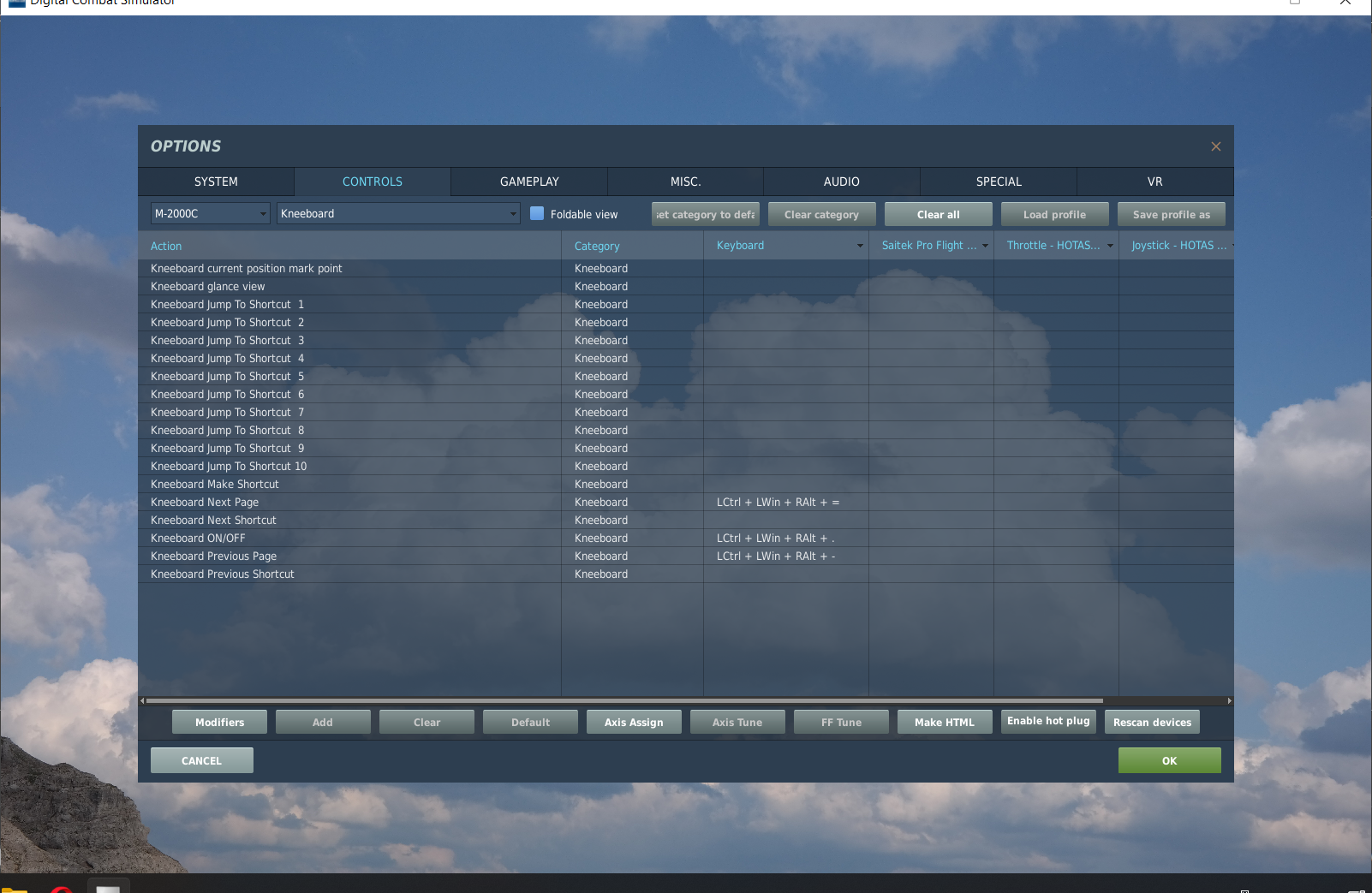Select Kneeboard Jump To Shortcut 5
The height and width of the screenshot is (893, 1372).
pos(686,377)
